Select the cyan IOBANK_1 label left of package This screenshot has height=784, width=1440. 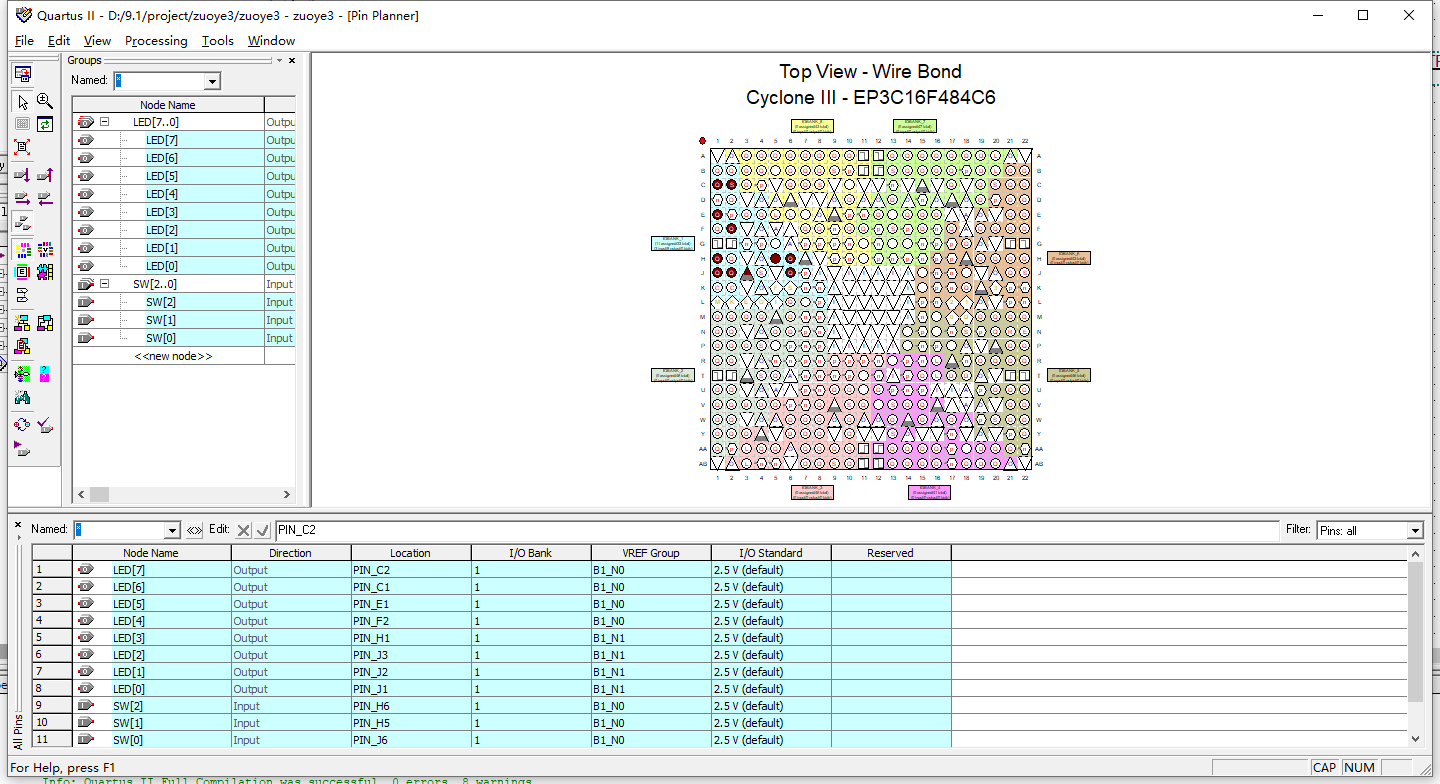click(672, 243)
